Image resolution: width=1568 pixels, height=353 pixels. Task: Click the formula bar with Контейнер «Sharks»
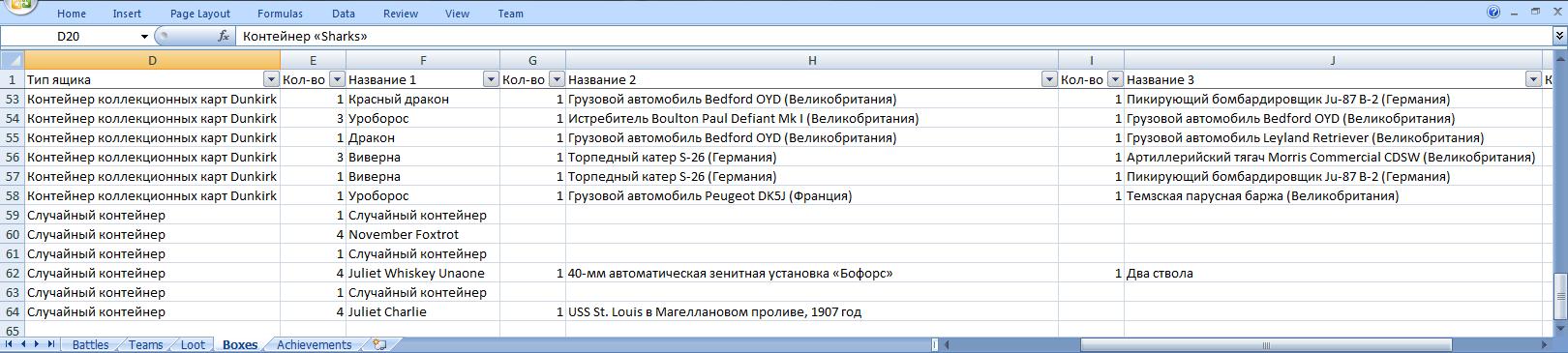(894, 36)
